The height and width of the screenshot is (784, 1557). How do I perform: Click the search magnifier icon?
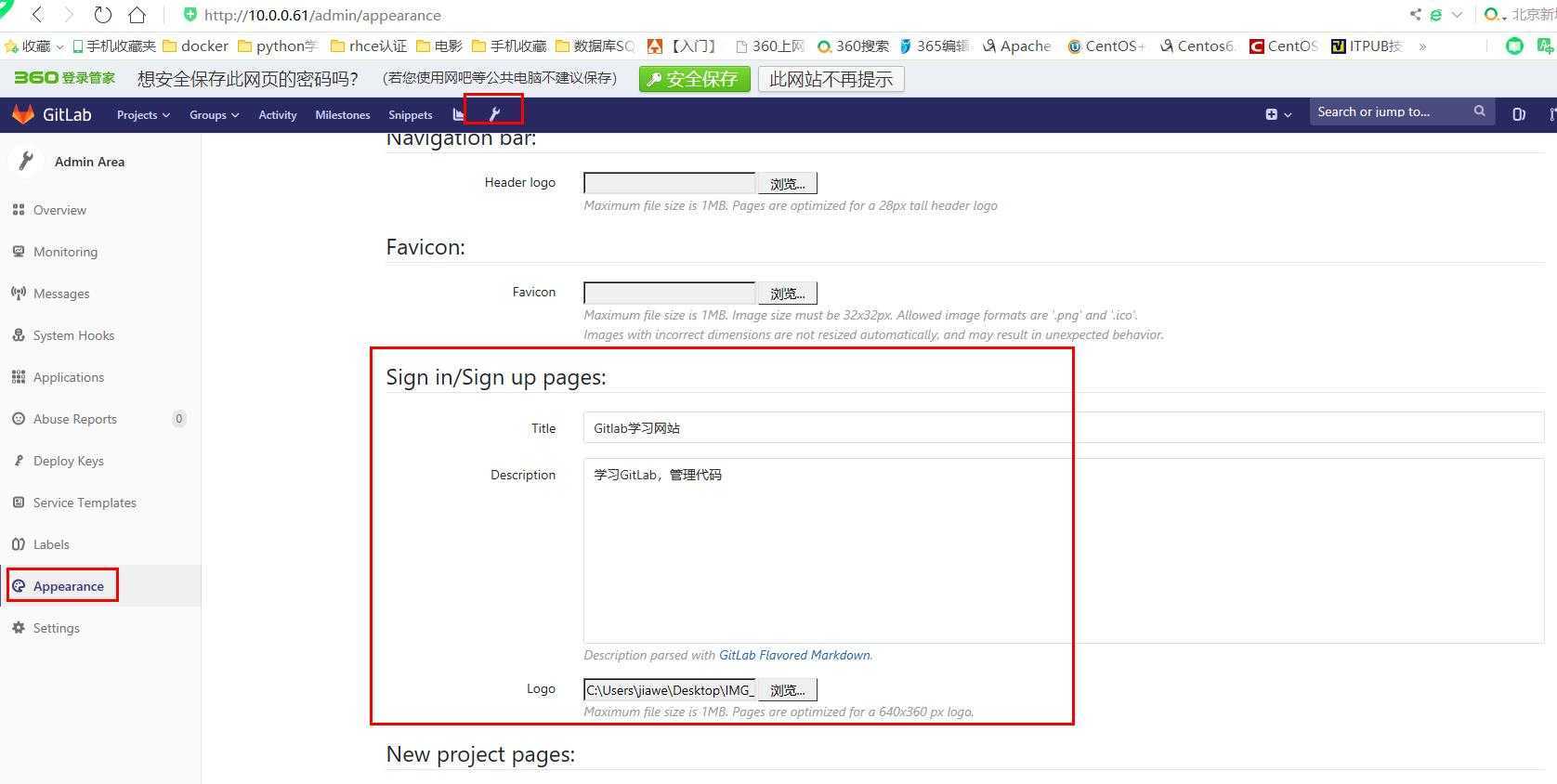(1479, 111)
